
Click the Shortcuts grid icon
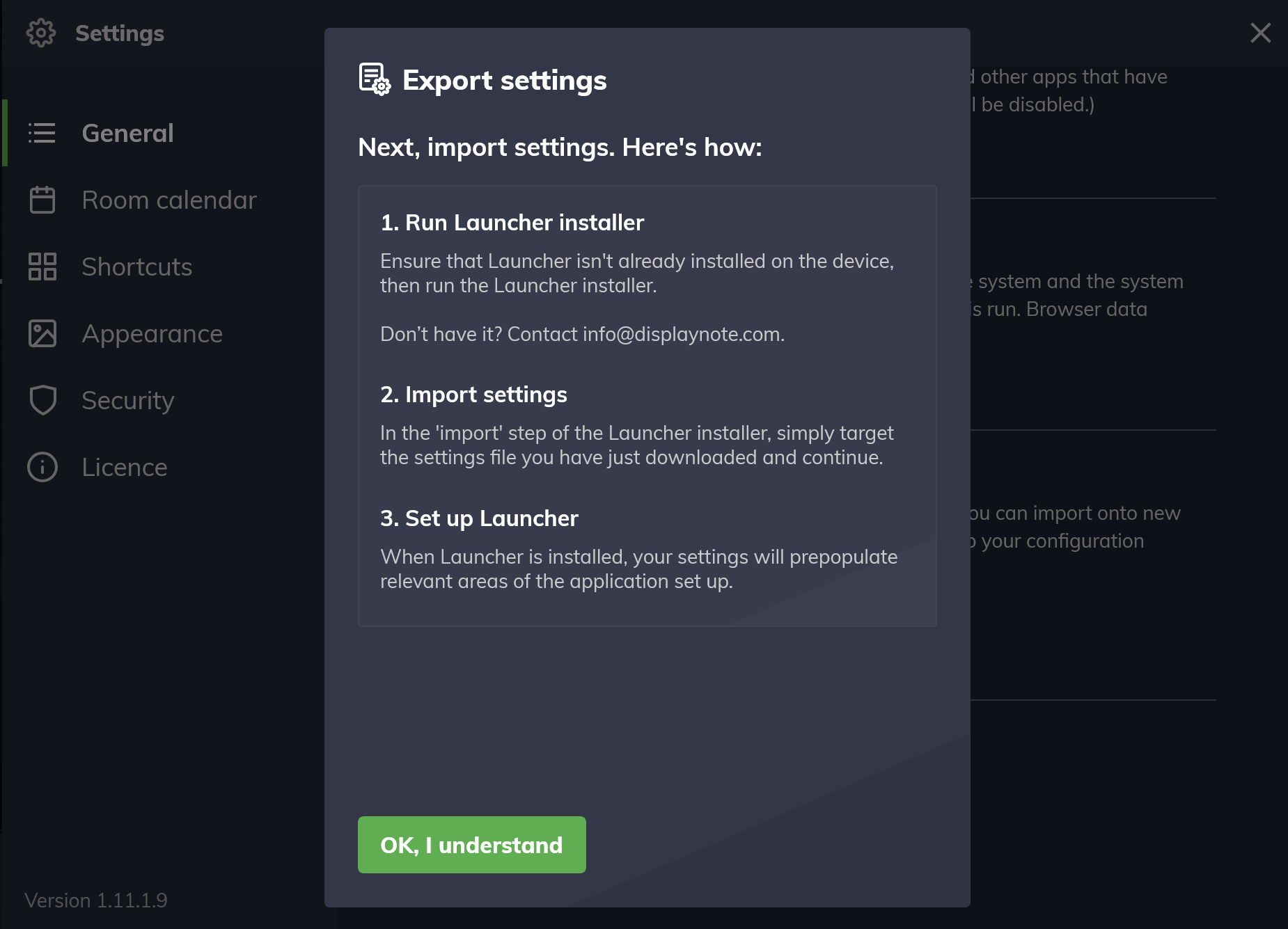tap(42, 267)
